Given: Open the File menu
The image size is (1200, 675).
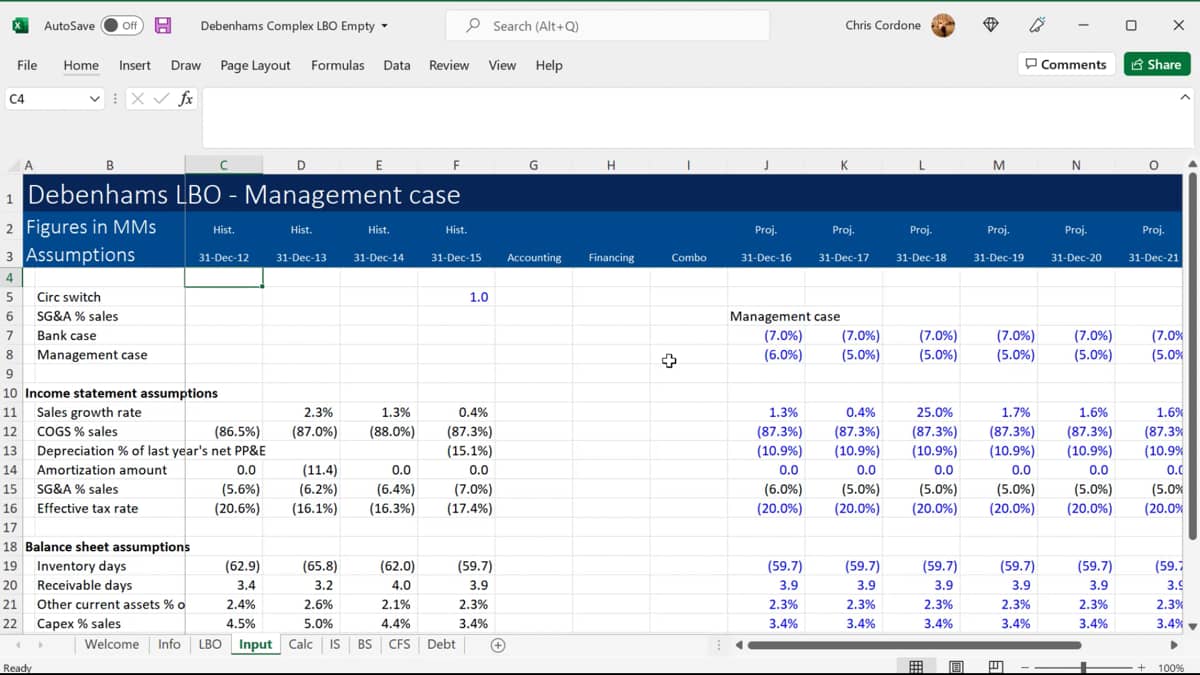Looking at the screenshot, I should pyautogui.click(x=27, y=65).
